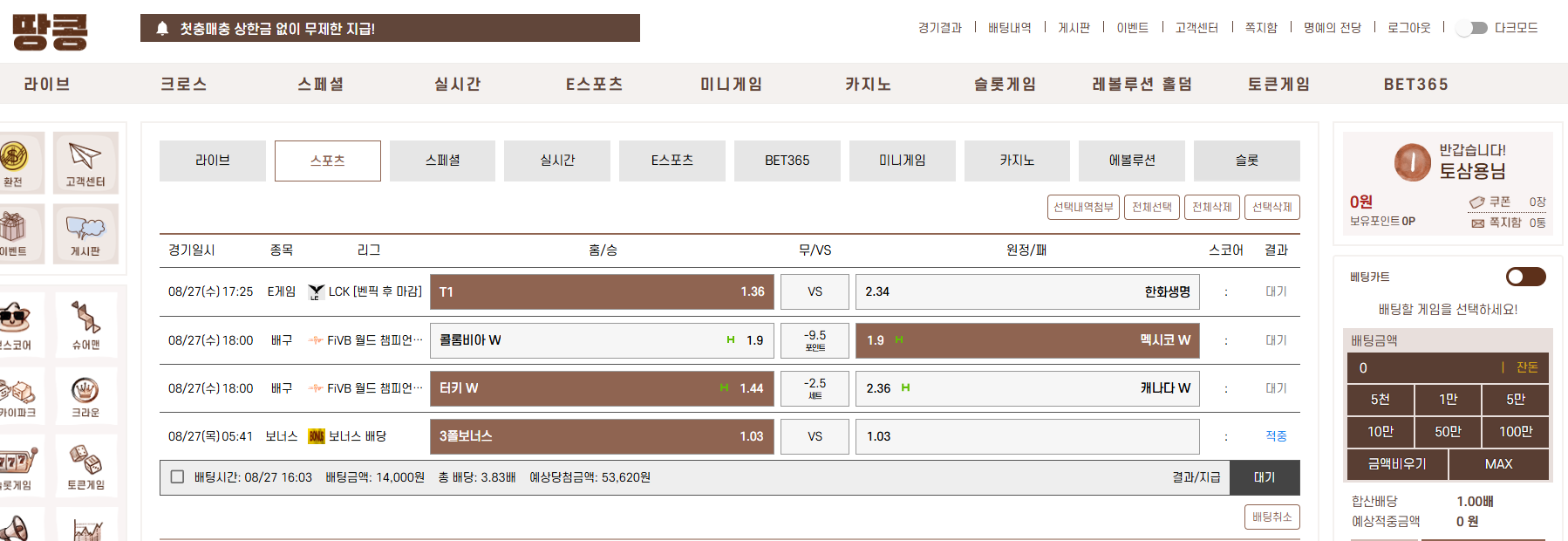This screenshot has width=1568, height=541.
Task: Open 라이브 in main navigation
Action: [47, 84]
